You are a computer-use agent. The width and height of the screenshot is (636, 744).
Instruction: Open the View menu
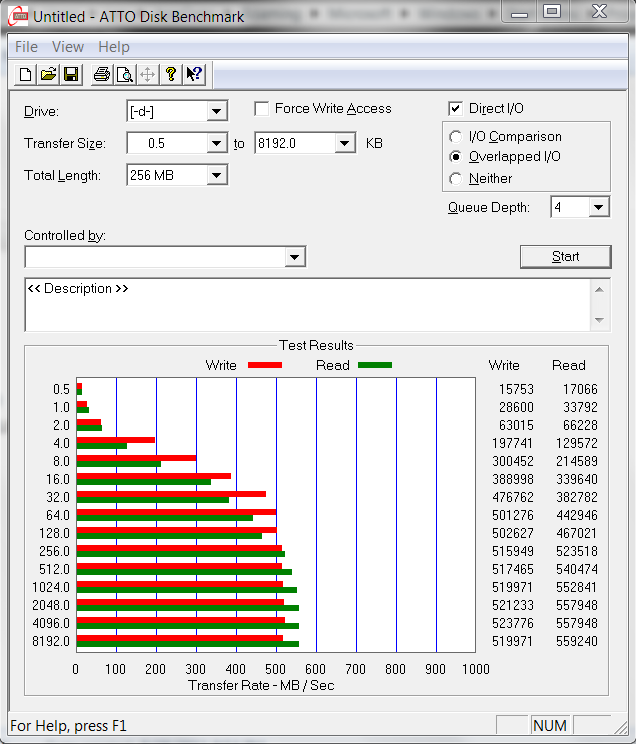click(68, 47)
